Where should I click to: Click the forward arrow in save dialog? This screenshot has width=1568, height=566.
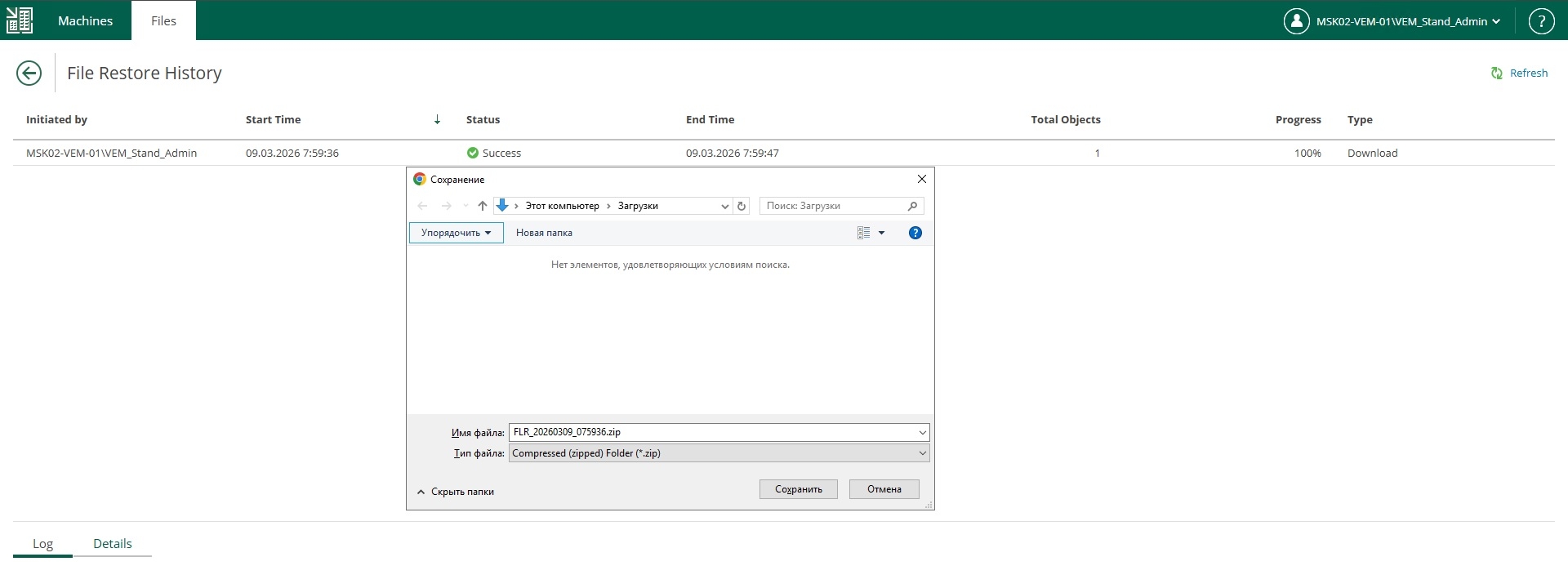click(x=446, y=206)
